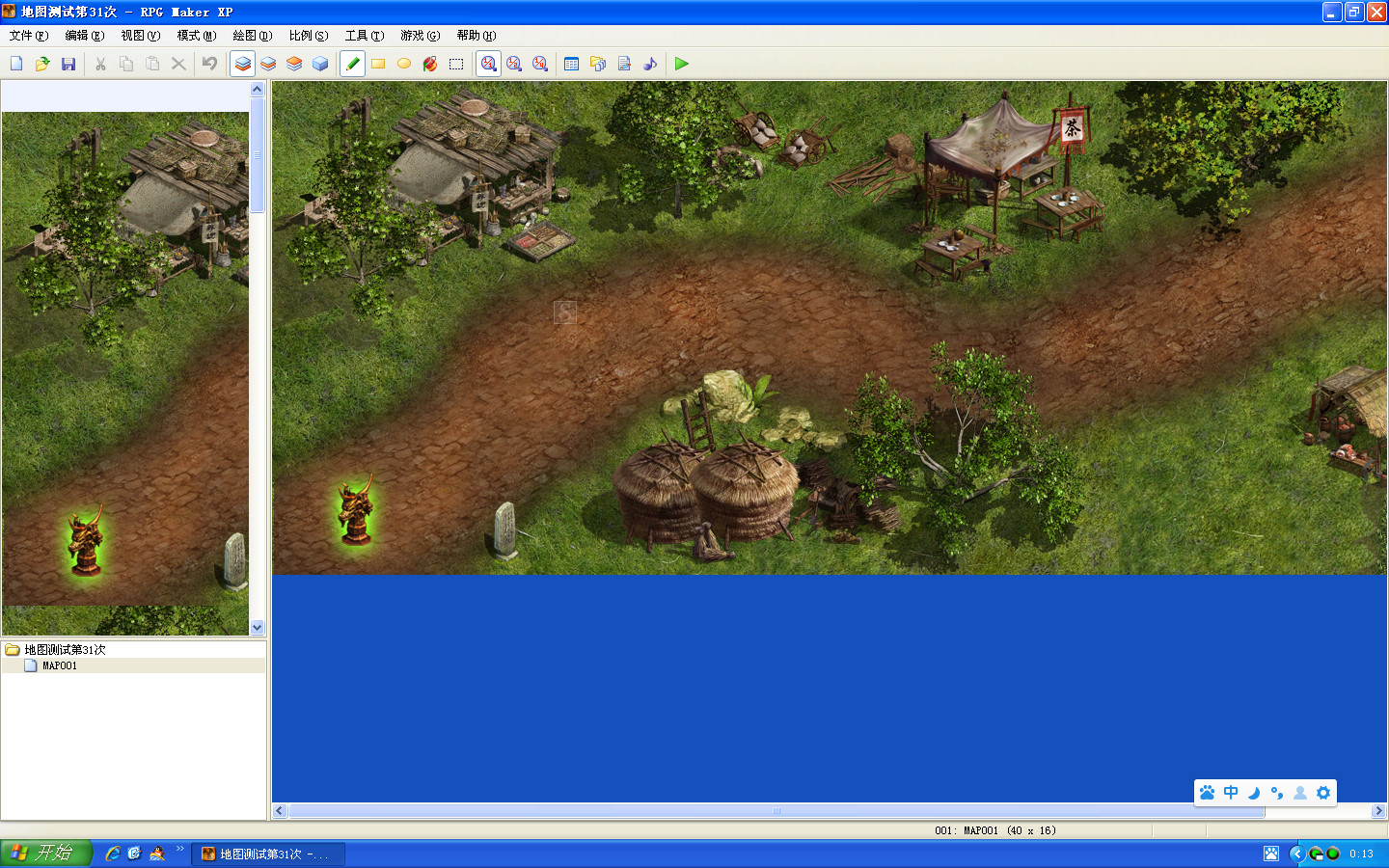The image size is (1389, 868).
Task: Click the Cut scissors icon
Action: [100, 64]
